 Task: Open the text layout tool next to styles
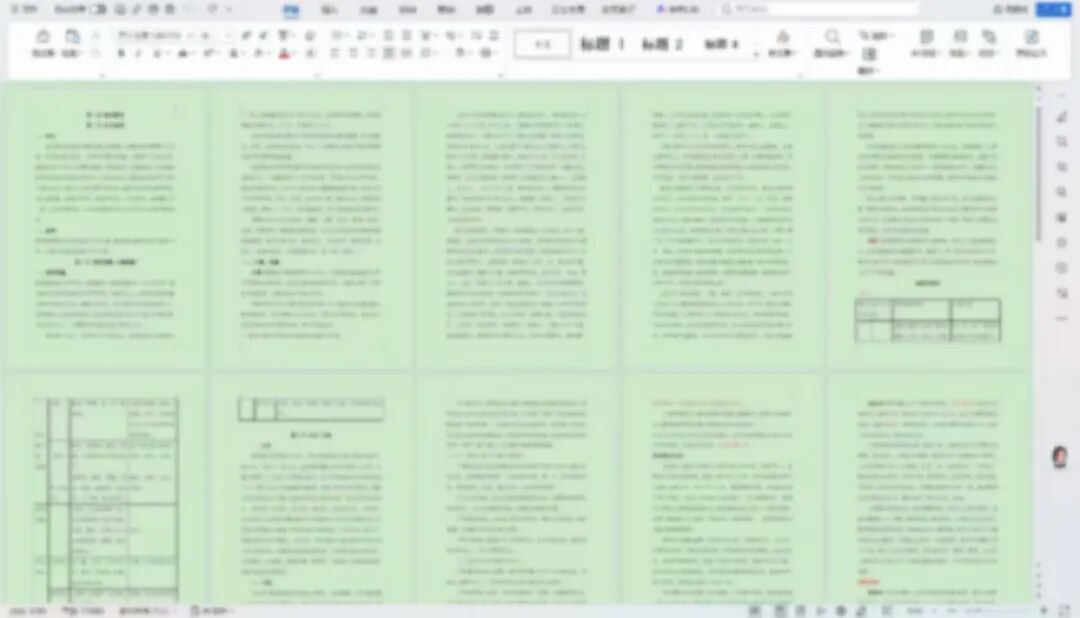782,43
